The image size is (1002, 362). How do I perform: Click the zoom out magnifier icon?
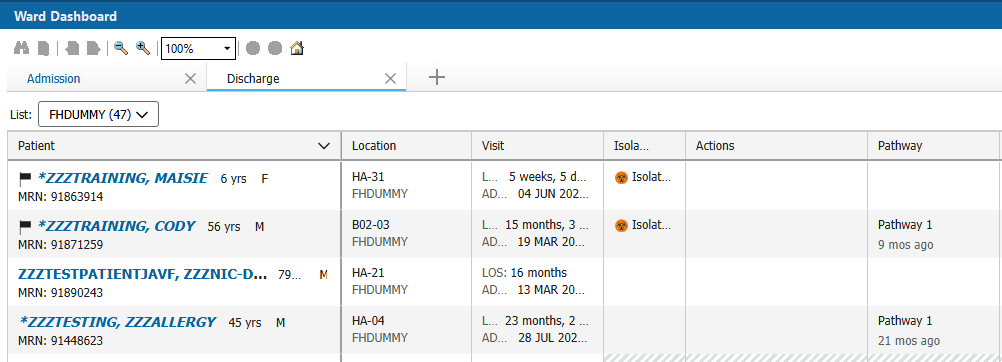(121, 48)
